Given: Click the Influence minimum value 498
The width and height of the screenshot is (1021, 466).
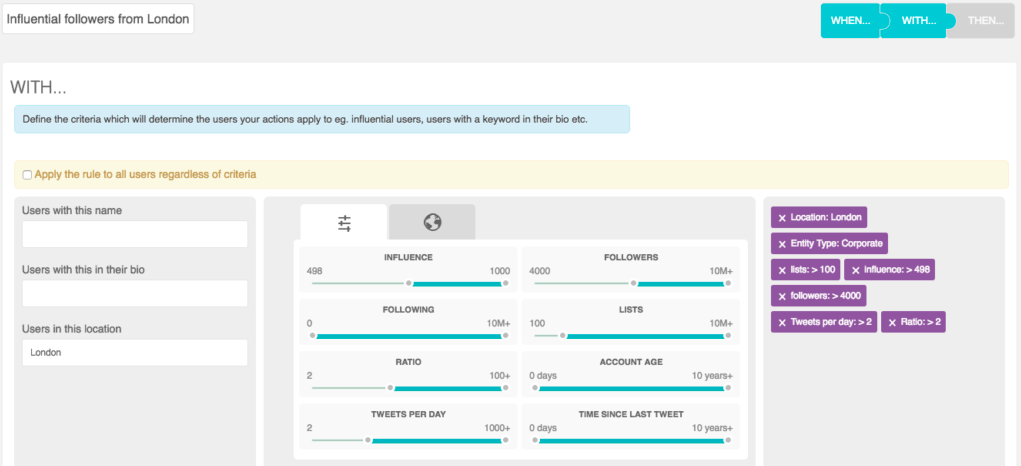Looking at the screenshot, I should tap(315, 271).
